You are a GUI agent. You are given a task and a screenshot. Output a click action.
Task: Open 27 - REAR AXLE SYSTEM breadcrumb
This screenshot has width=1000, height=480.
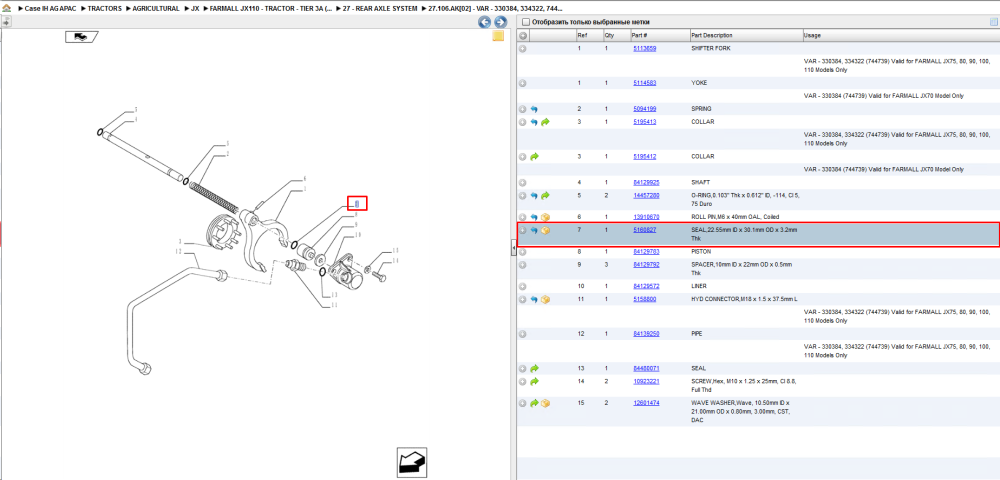pyautogui.click(x=381, y=9)
